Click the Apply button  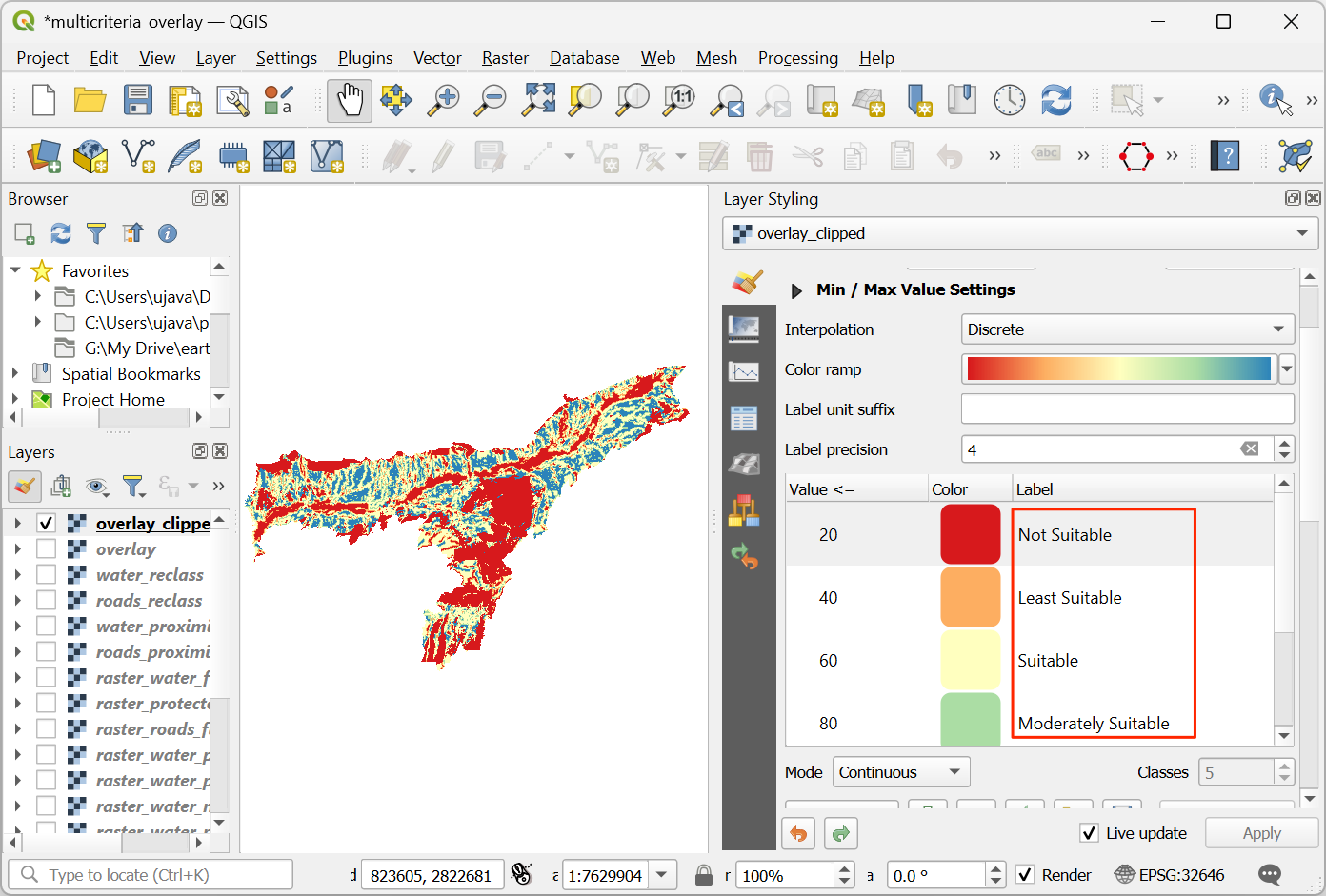pyautogui.click(x=1261, y=834)
